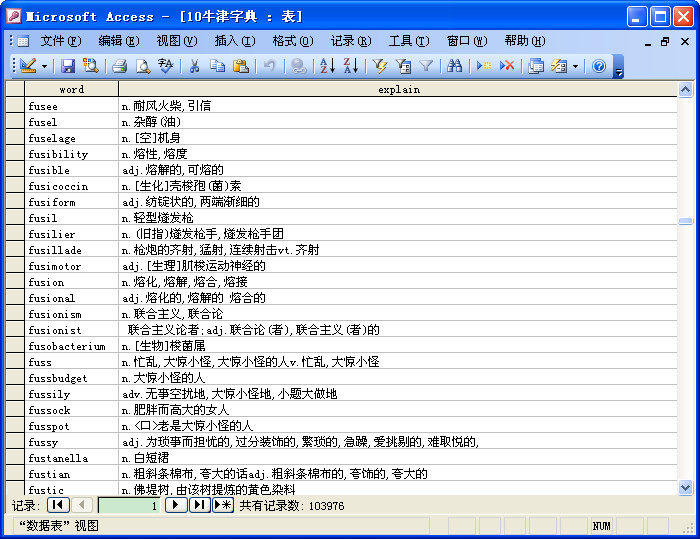700x539 pixels.
Task: Click the datasheet control menu icon
Action: [x=23, y=42]
